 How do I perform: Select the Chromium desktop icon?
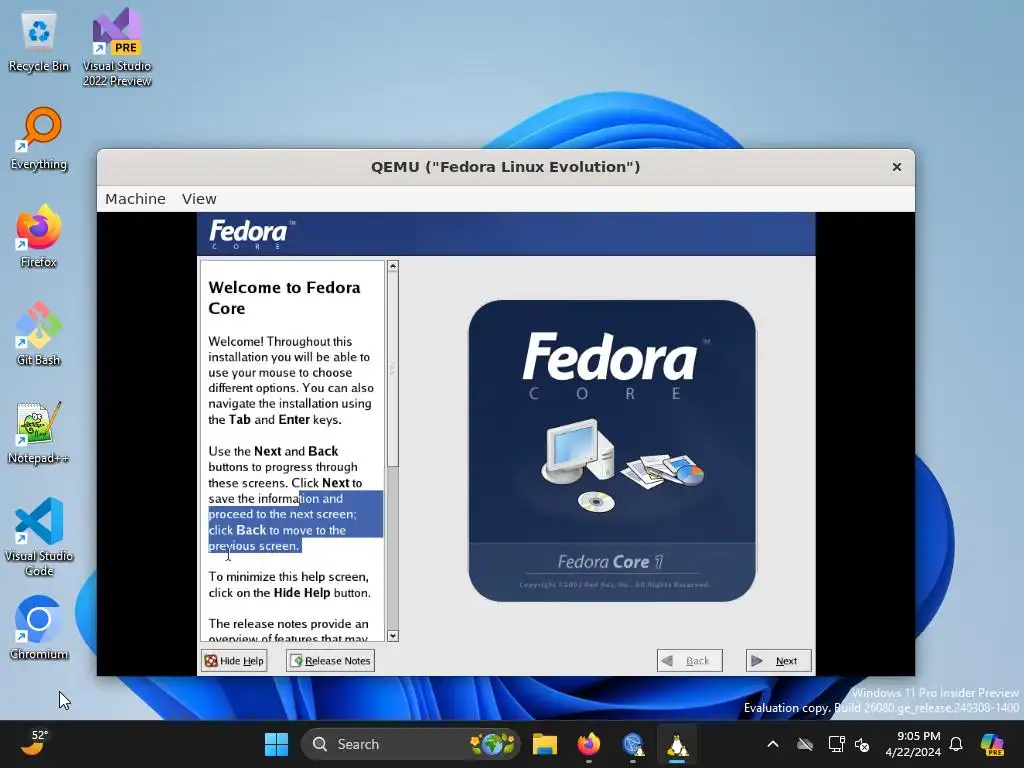(39, 628)
